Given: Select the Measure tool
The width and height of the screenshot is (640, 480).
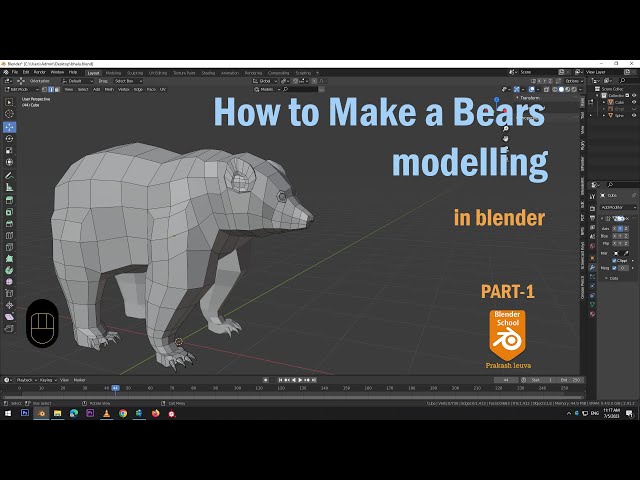Looking at the screenshot, I should (x=9, y=187).
